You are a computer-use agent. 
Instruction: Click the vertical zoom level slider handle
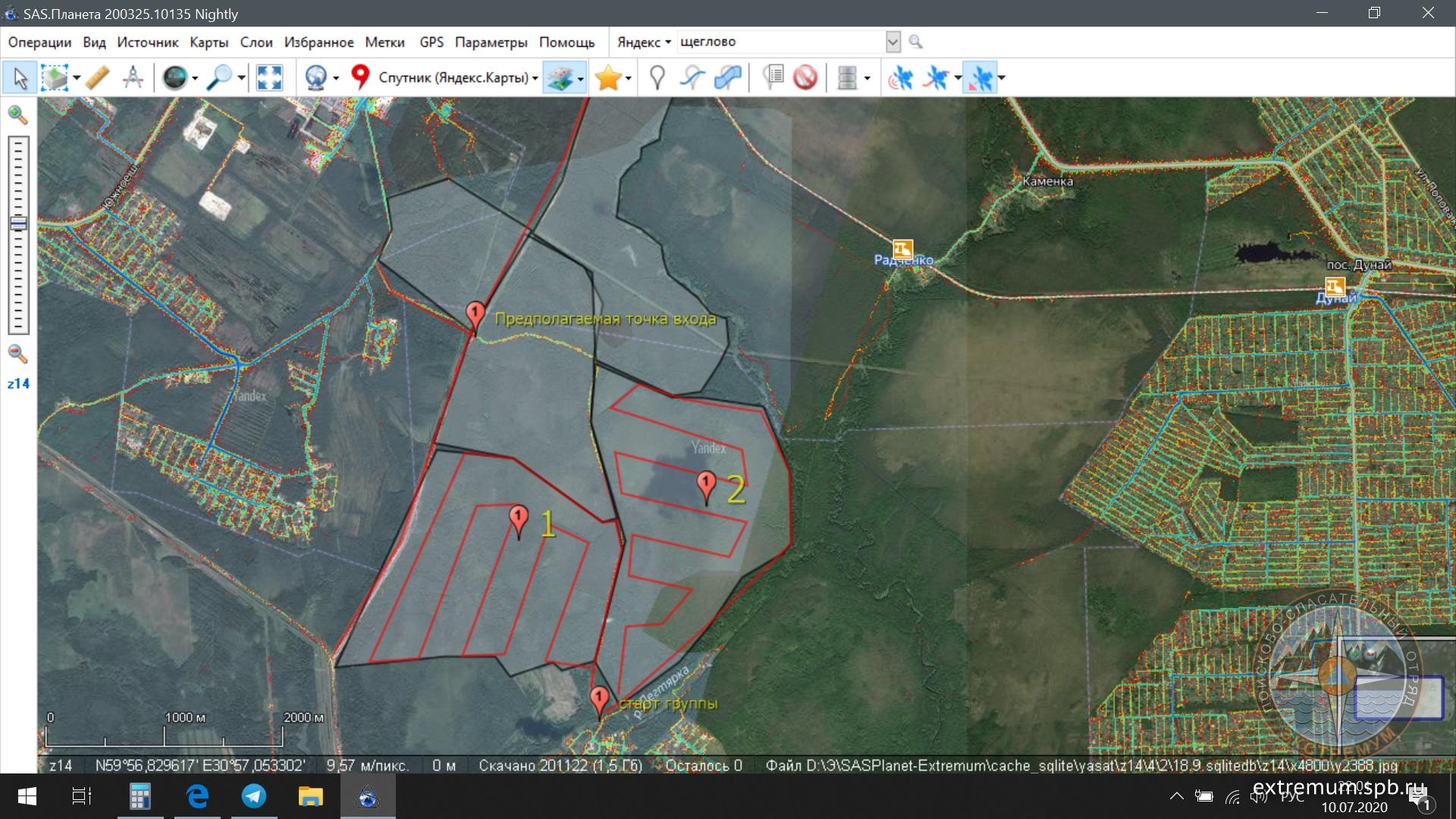[x=18, y=224]
